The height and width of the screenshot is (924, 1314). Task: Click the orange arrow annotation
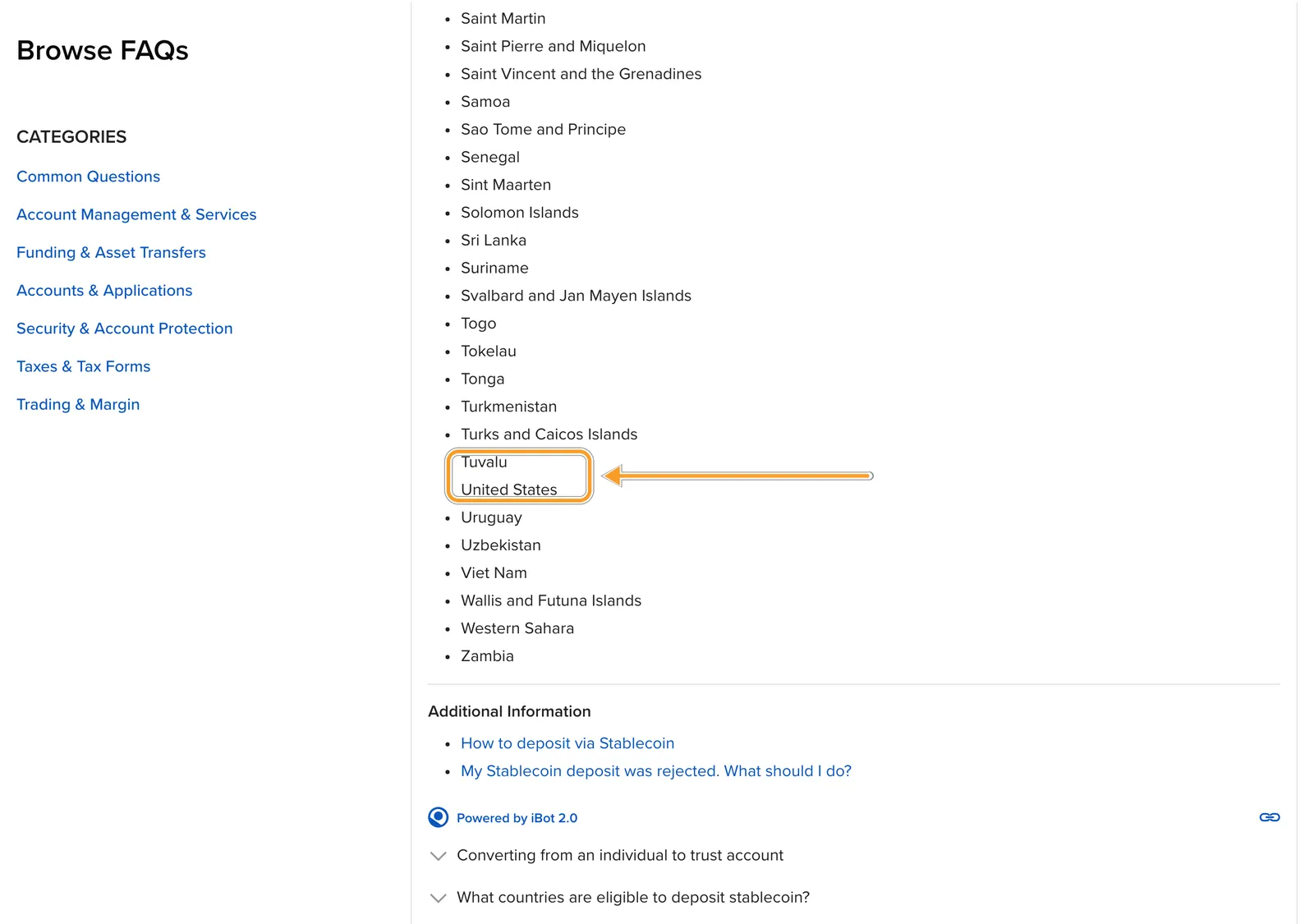point(737,476)
